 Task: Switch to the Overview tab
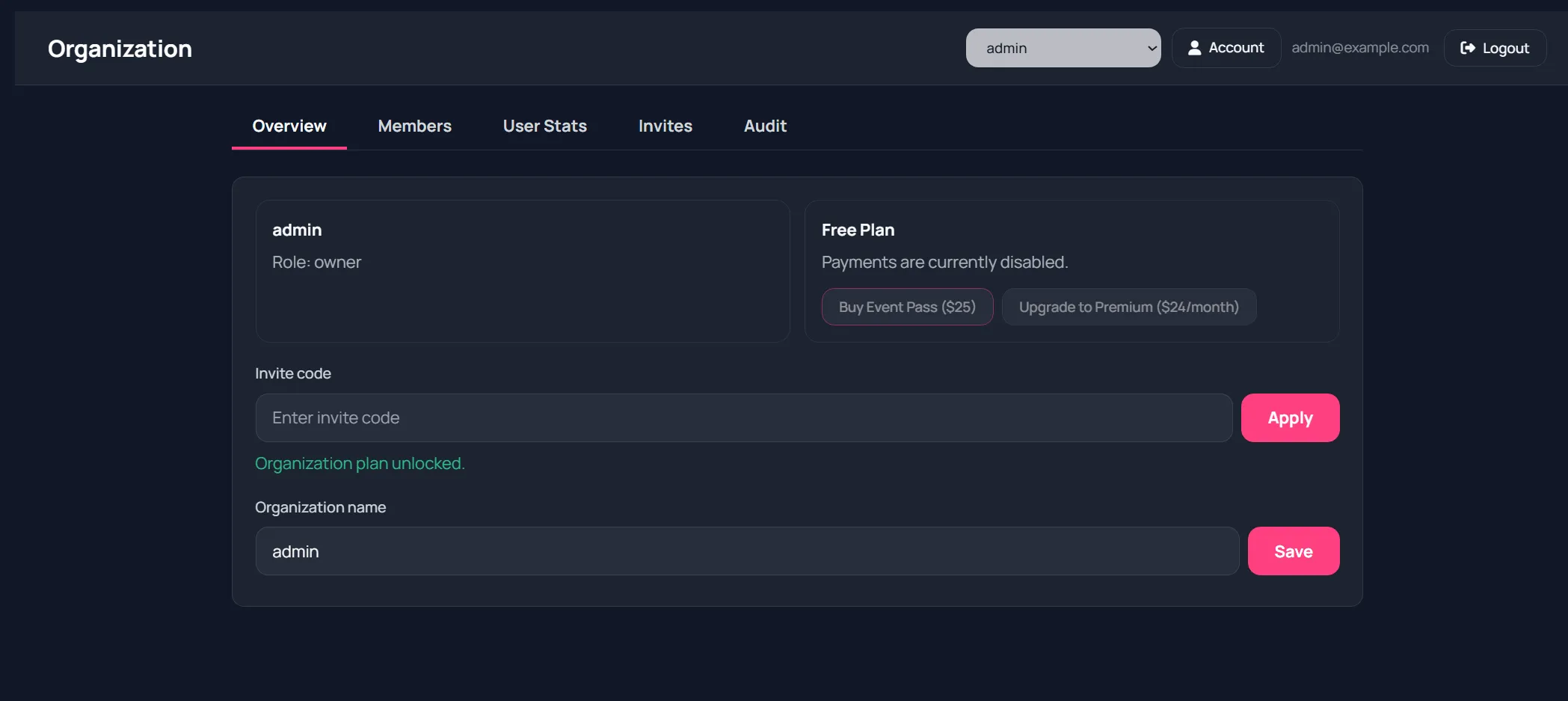pos(289,126)
